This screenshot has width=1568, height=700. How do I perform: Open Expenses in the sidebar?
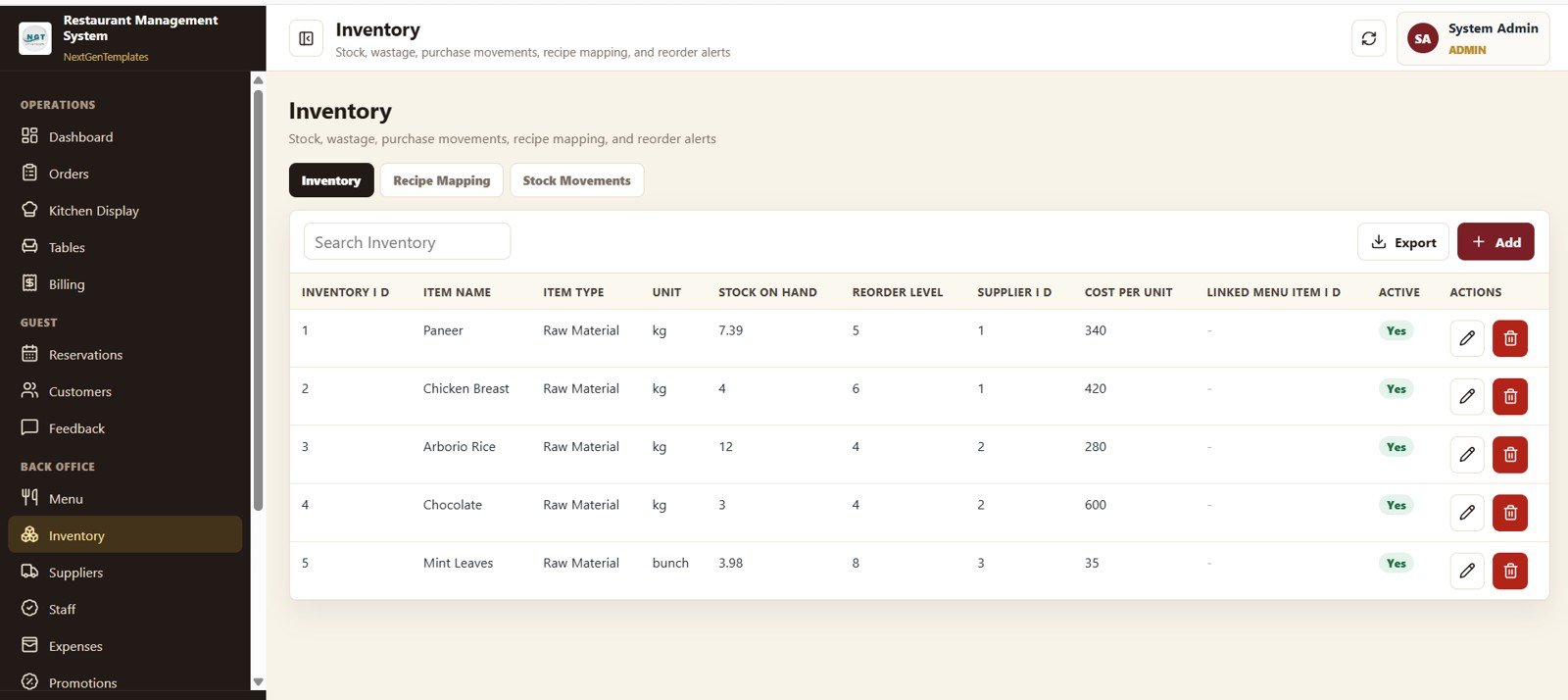click(125, 646)
